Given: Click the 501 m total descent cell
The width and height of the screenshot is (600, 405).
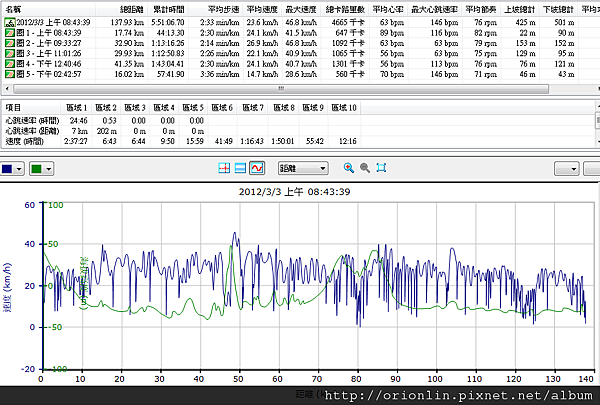Looking at the screenshot, I should (564, 23).
